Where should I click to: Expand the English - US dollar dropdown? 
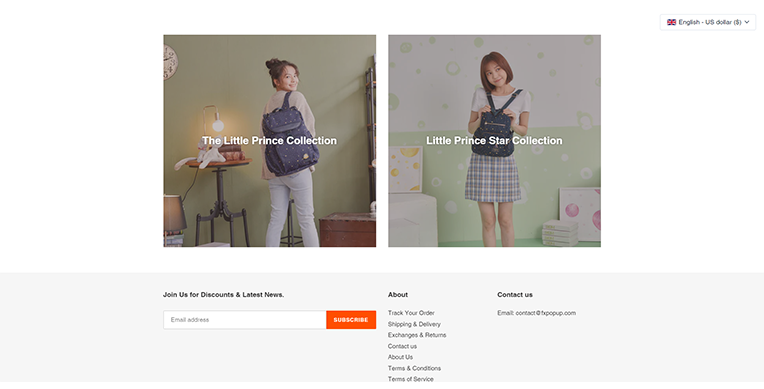tap(707, 22)
